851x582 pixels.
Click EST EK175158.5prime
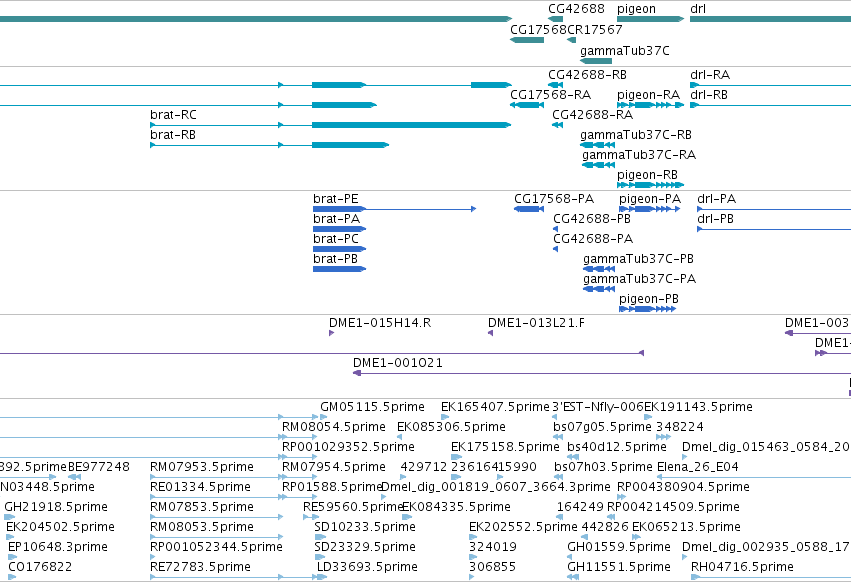coord(505,447)
